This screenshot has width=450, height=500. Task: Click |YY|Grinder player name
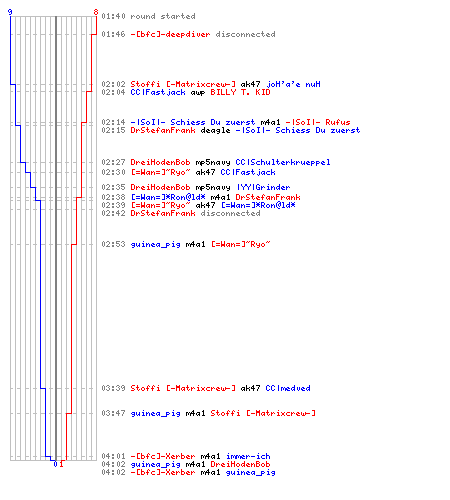pyautogui.click(x=264, y=187)
